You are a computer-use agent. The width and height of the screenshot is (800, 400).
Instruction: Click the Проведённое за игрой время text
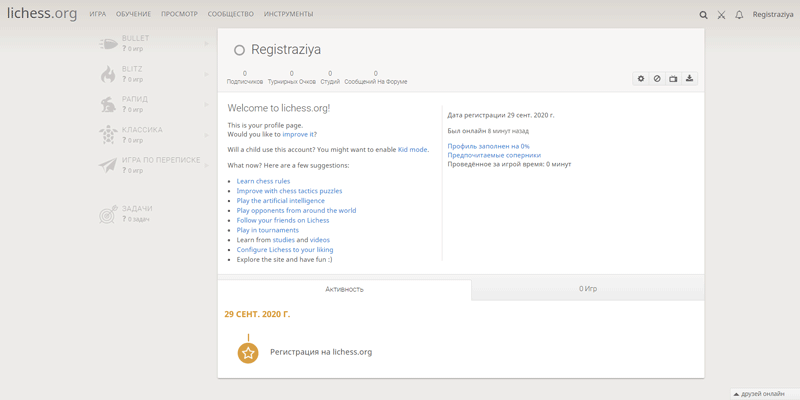click(x=509, y=164)
